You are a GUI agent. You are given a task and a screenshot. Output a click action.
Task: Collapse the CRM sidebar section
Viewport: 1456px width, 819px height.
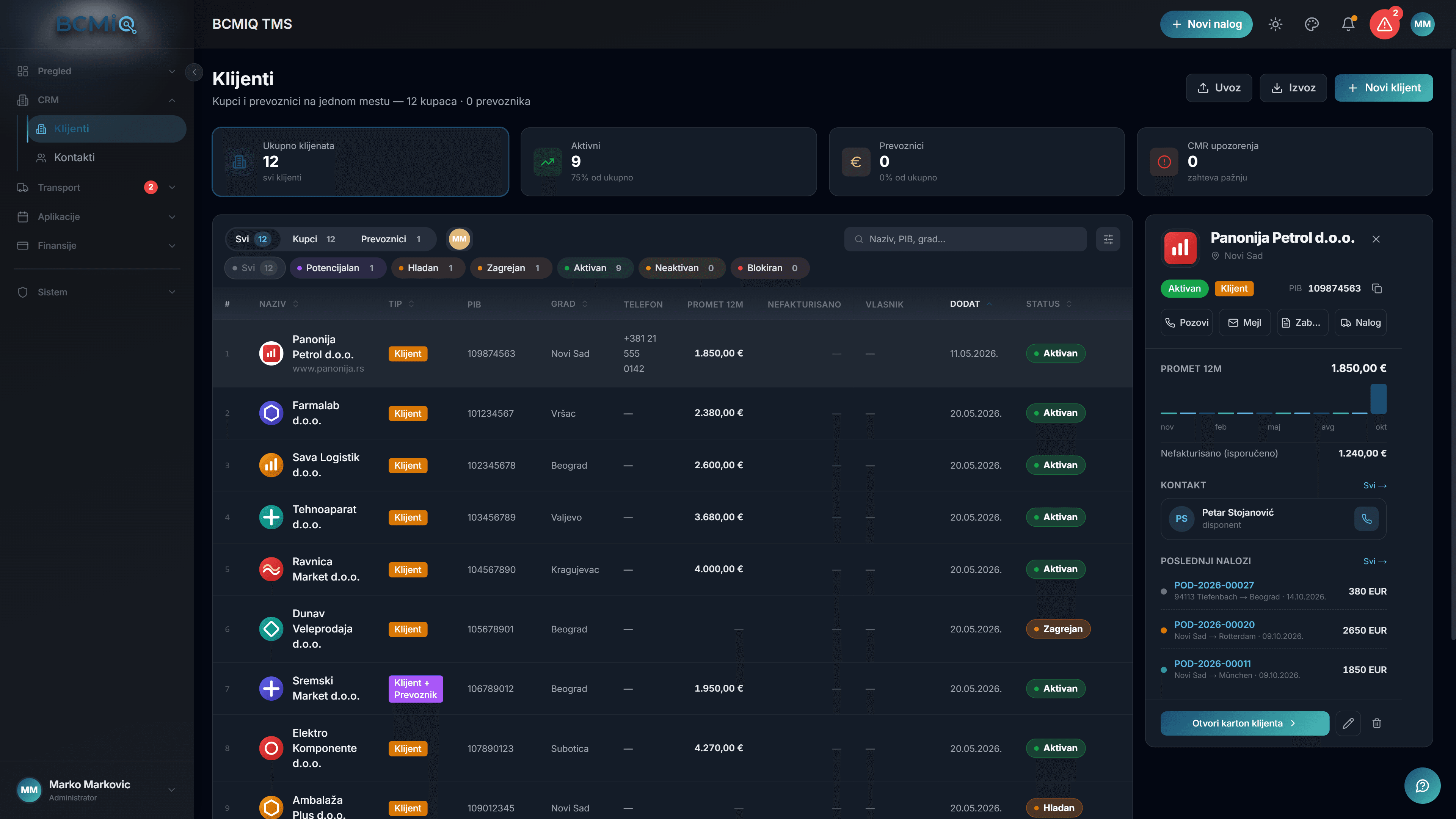[97, 100]
